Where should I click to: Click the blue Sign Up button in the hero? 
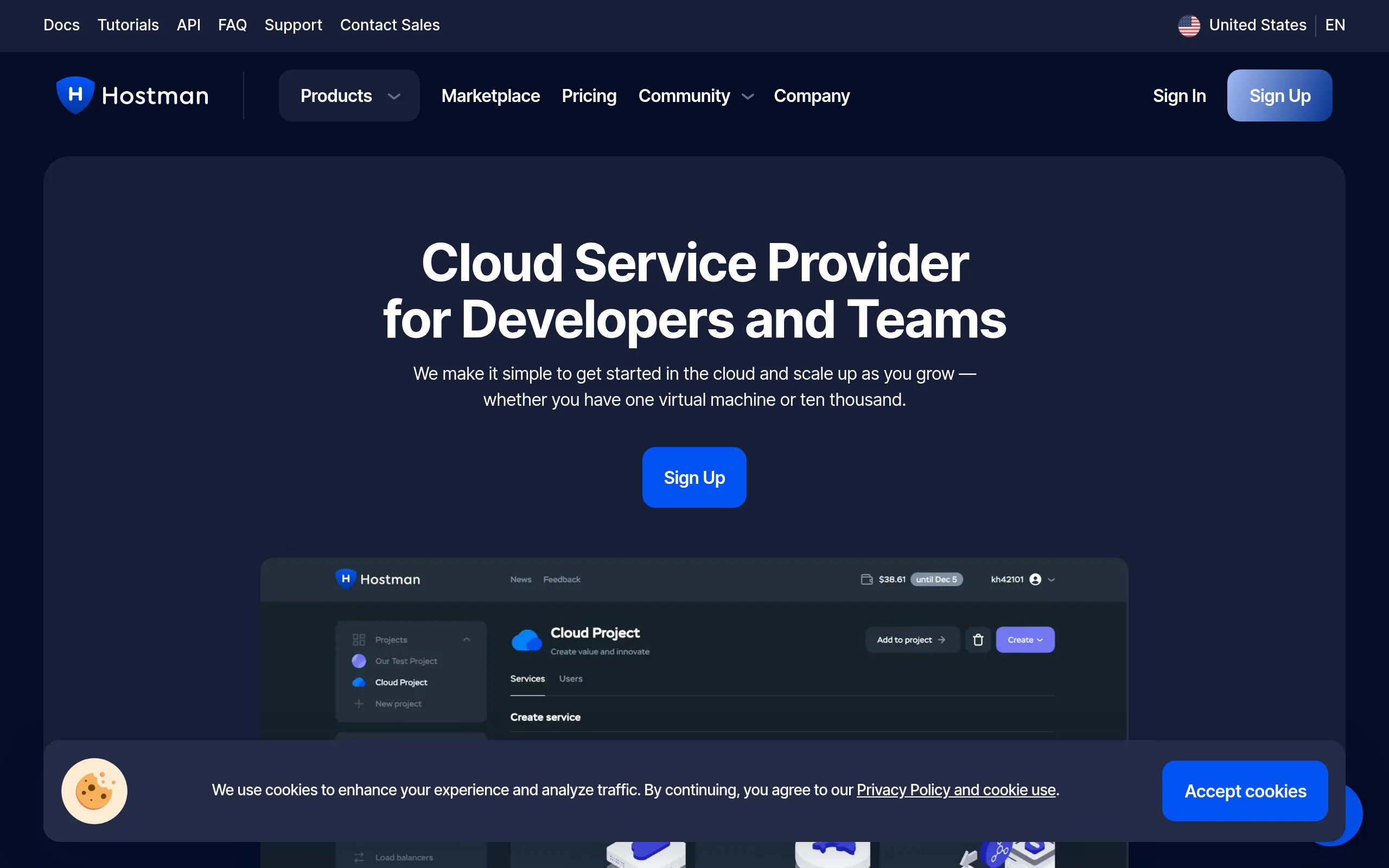coord(694,477)
